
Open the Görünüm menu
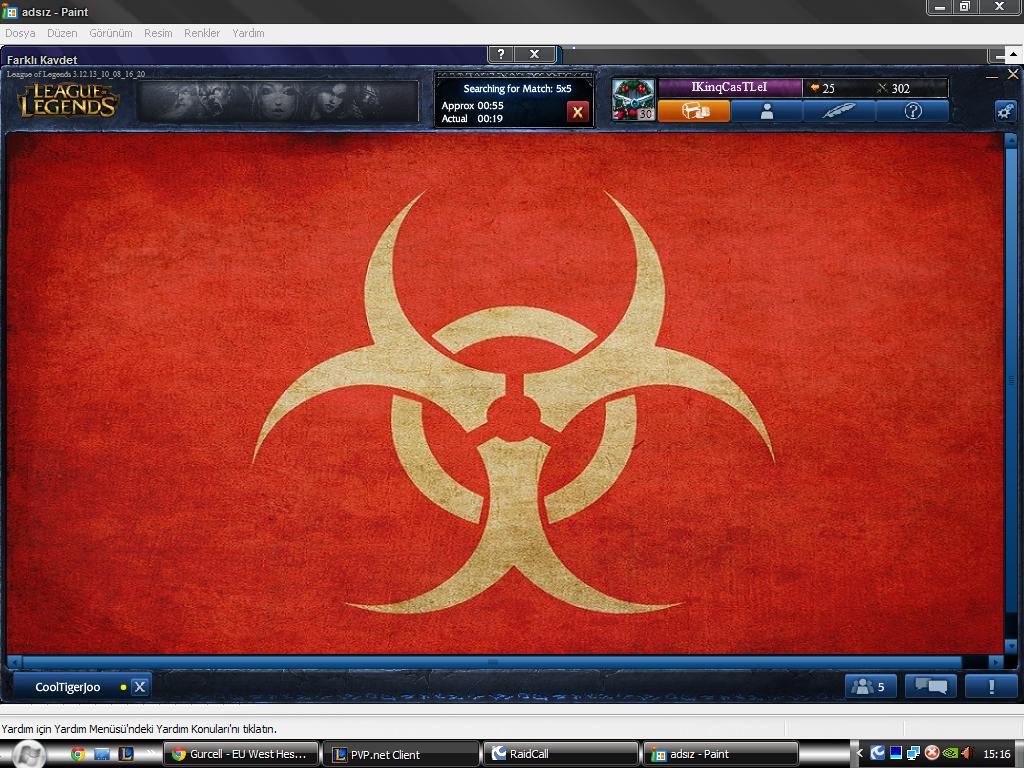(x=110, y=33)
